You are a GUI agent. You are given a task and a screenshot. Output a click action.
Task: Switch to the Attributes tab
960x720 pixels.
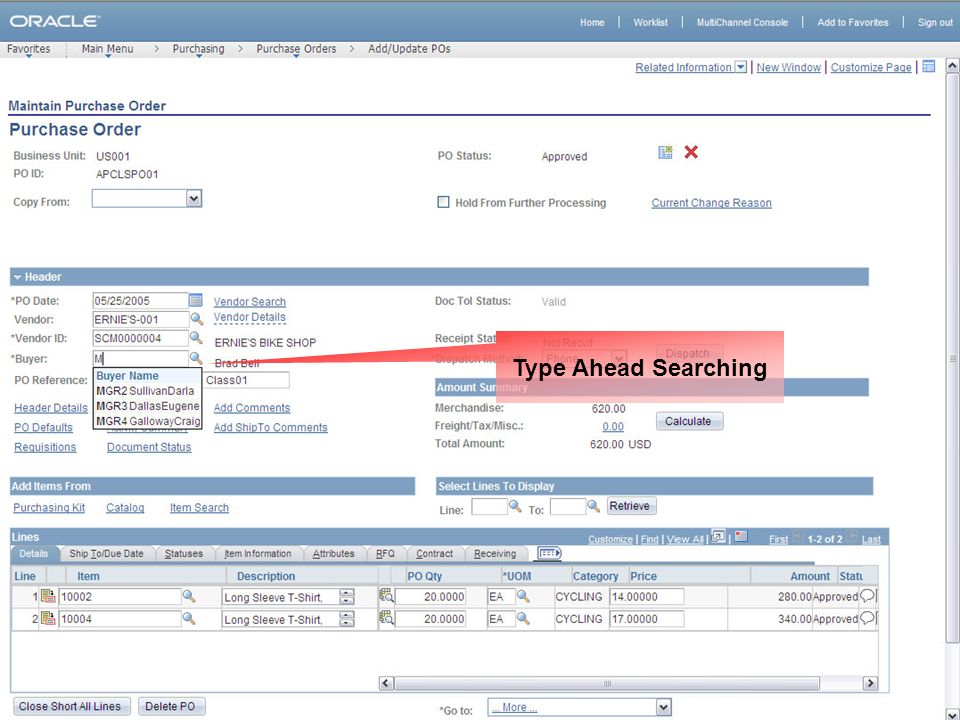click(334, 553)
